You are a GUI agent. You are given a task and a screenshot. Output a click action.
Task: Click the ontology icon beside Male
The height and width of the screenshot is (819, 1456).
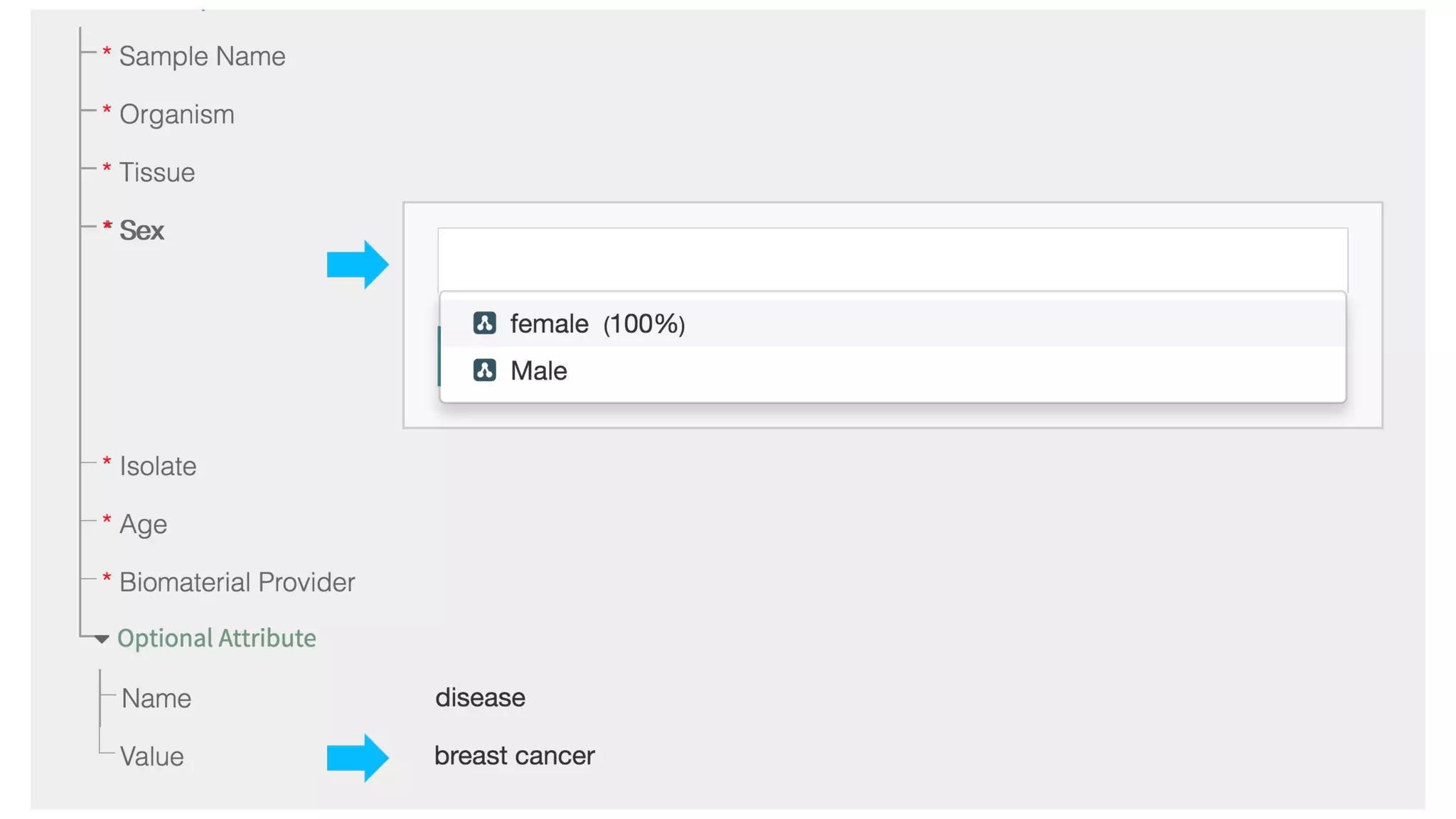(484, 370)
